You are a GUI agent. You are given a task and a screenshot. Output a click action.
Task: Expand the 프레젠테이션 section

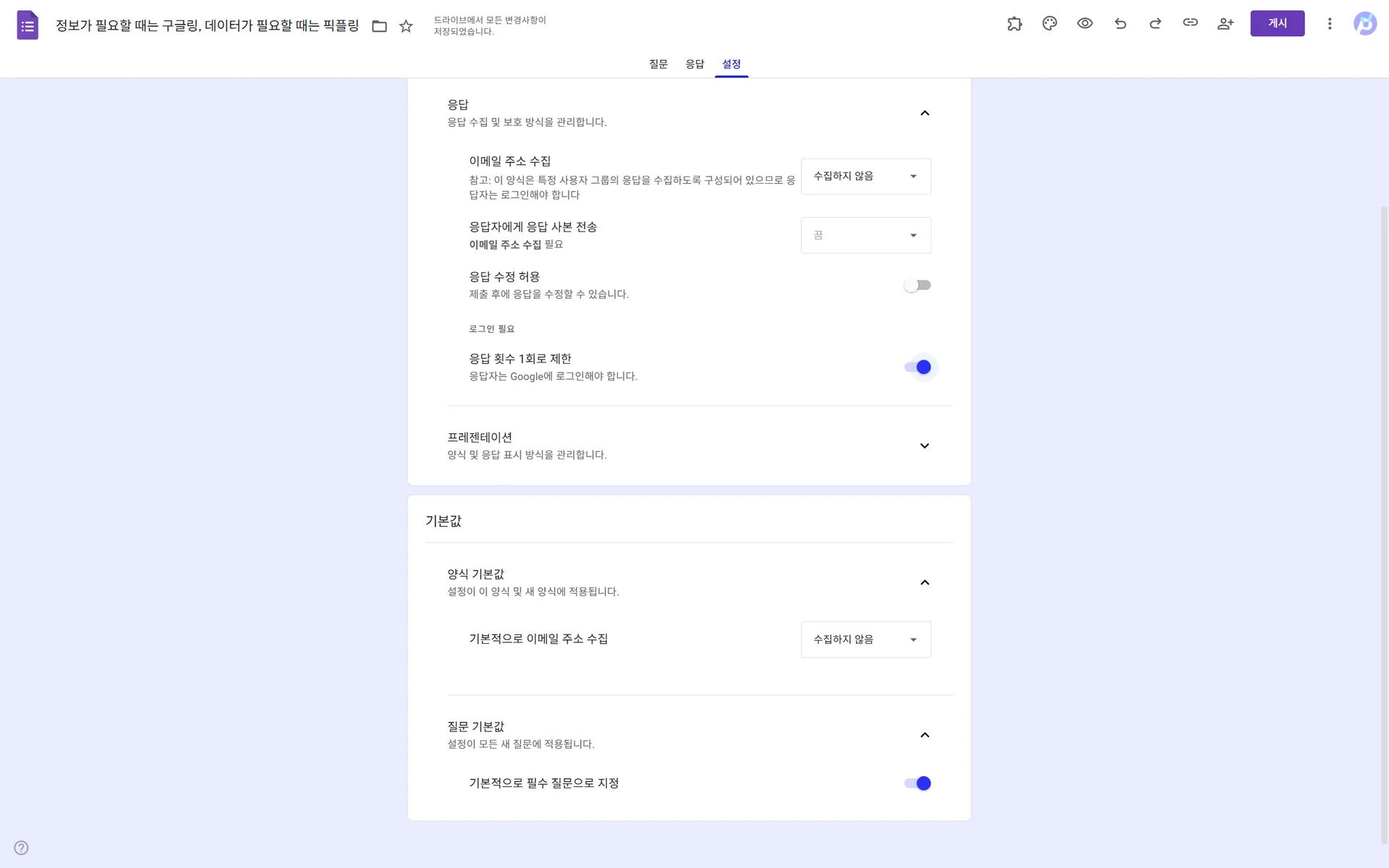(x=924, y=446)
